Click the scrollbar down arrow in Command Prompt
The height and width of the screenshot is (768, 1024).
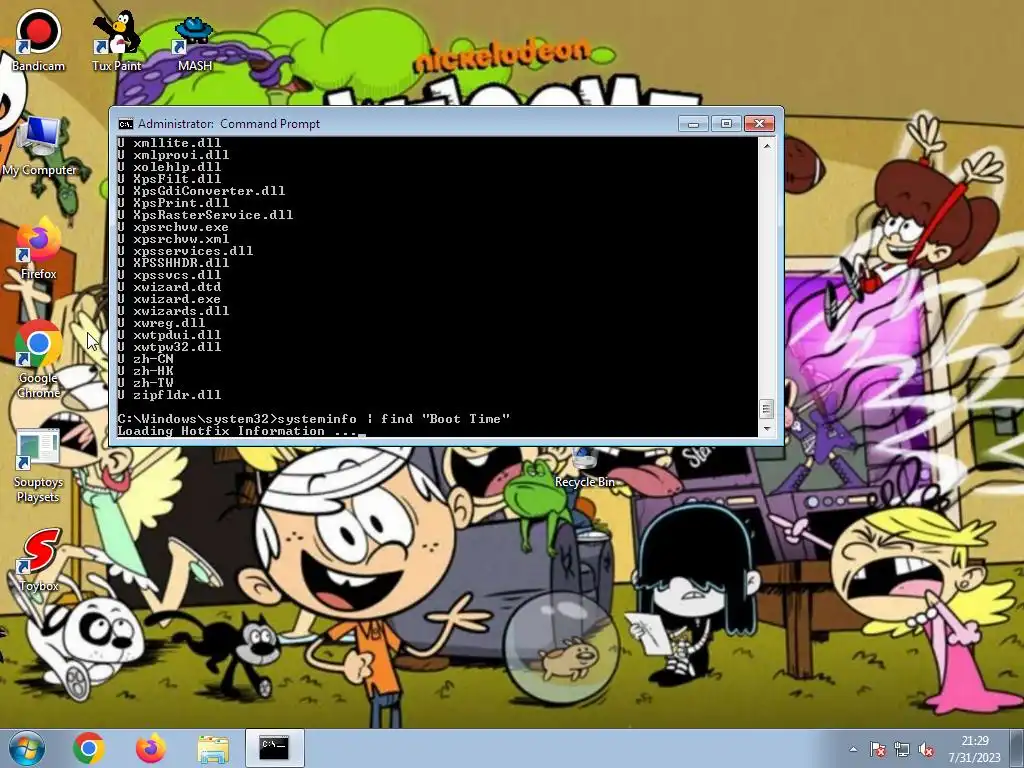[x=767, y=428]
